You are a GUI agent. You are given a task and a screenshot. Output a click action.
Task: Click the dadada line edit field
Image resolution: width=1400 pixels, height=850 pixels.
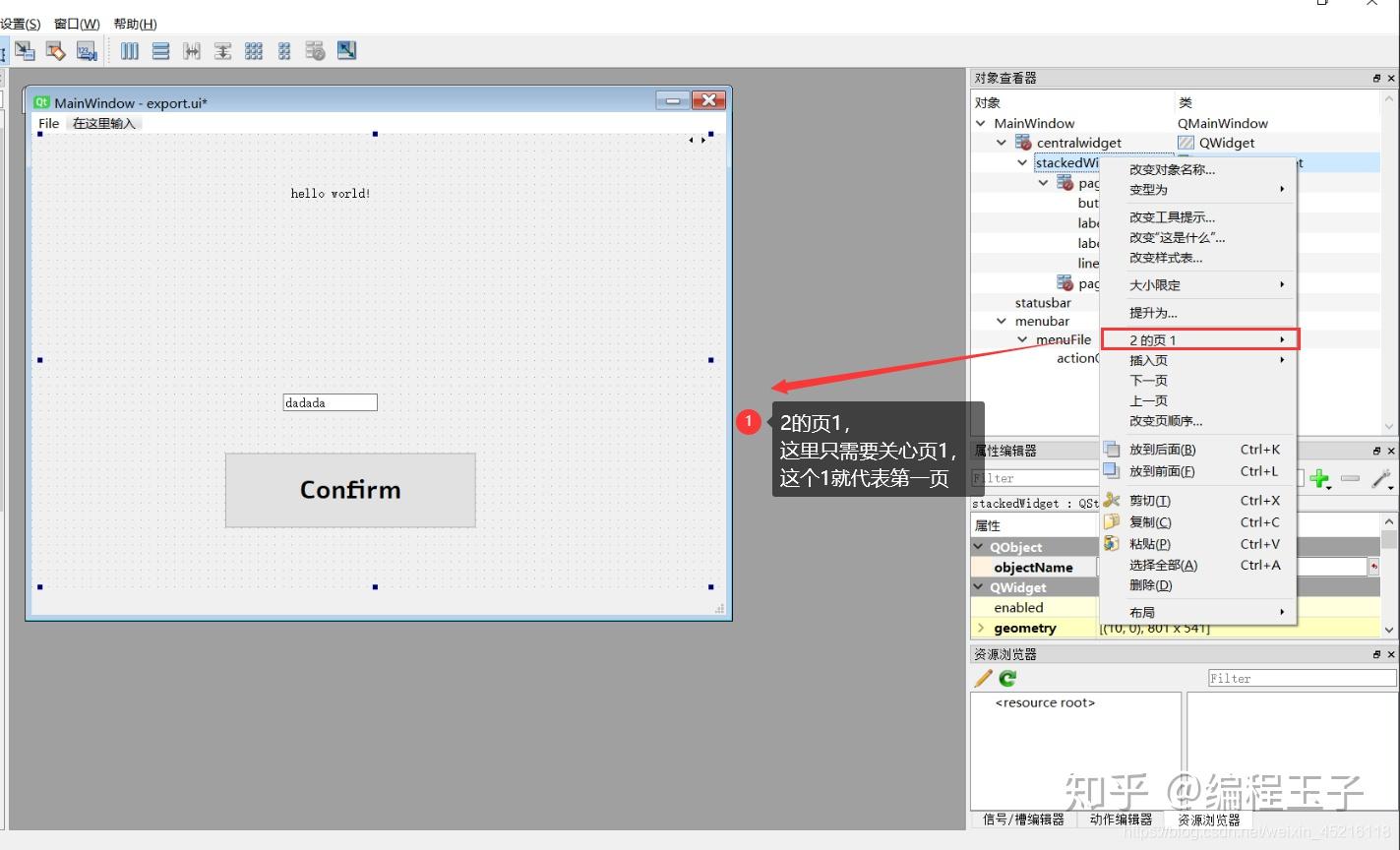tap(330, 402)
